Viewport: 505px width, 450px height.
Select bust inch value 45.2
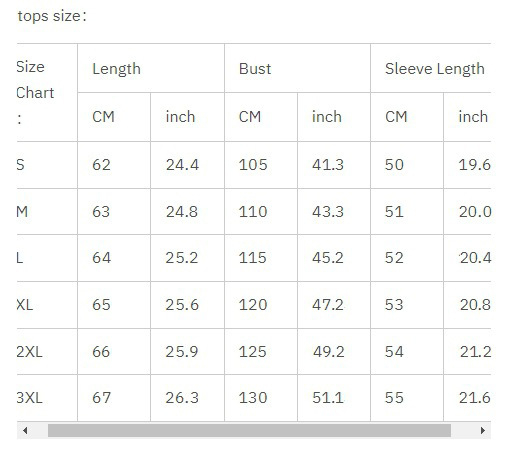pyautogui.click(x=328, y=258)
